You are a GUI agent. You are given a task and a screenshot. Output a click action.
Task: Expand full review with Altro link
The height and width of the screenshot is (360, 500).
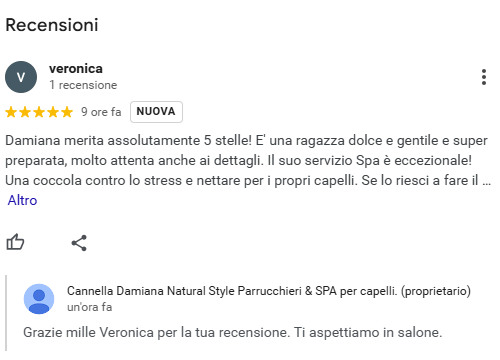(22, 200)
